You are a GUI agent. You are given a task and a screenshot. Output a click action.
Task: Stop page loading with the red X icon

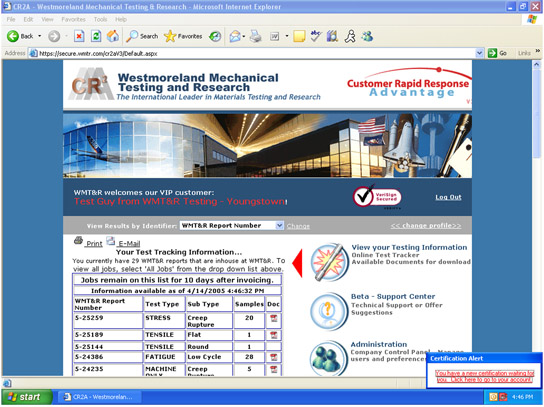point(79,36)
